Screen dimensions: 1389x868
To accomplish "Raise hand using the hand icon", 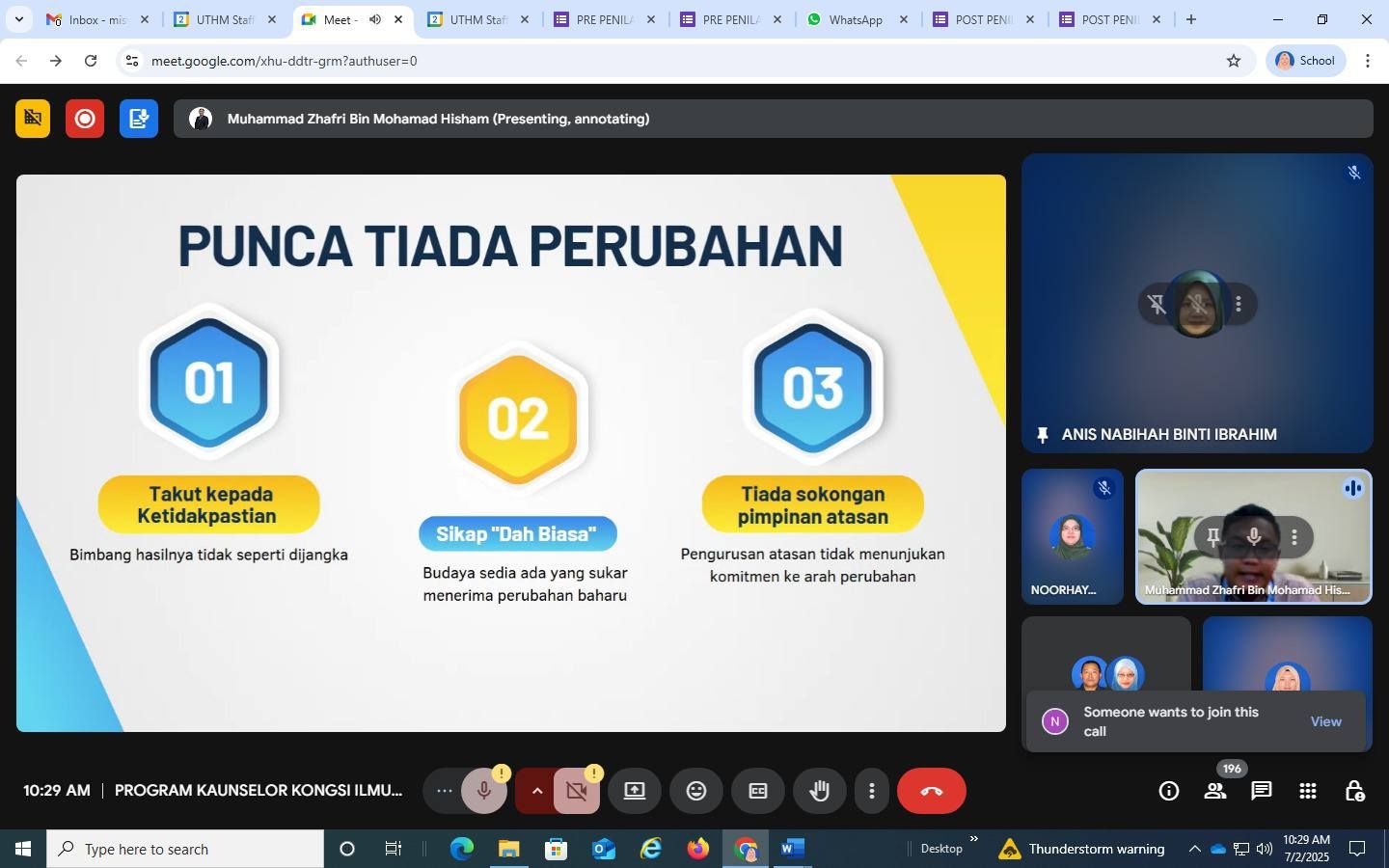I will tap(819, 791).
